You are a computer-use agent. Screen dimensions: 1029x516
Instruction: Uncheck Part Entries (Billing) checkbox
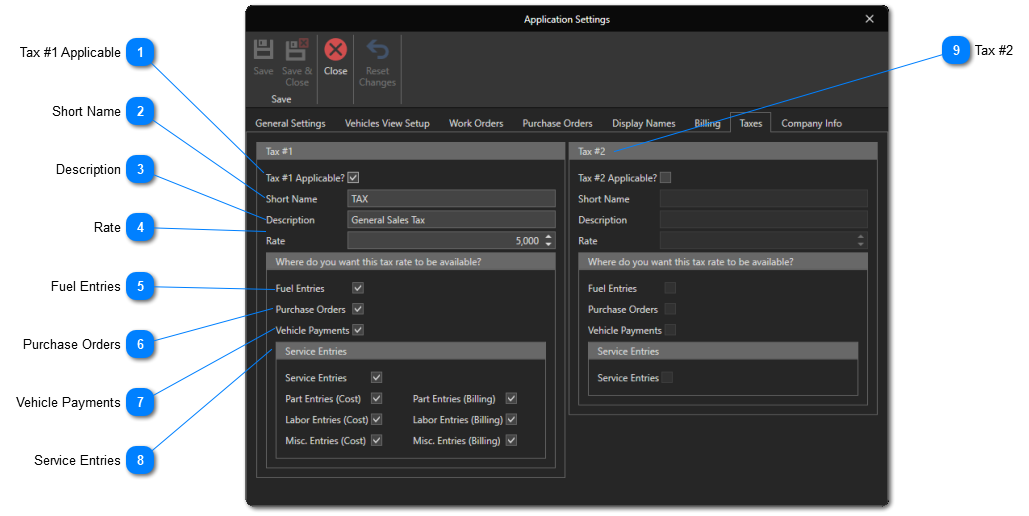click(511, 399)
